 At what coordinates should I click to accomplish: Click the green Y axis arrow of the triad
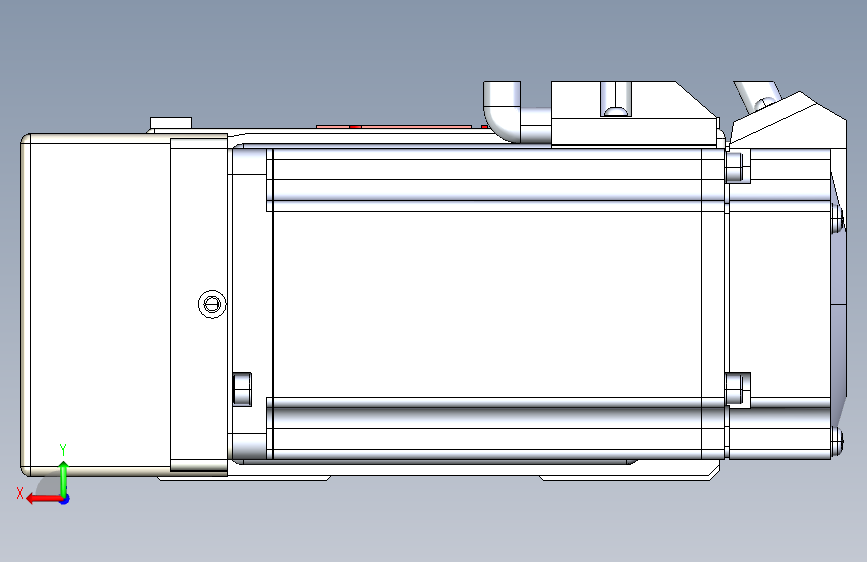click(x=64, y=479)
